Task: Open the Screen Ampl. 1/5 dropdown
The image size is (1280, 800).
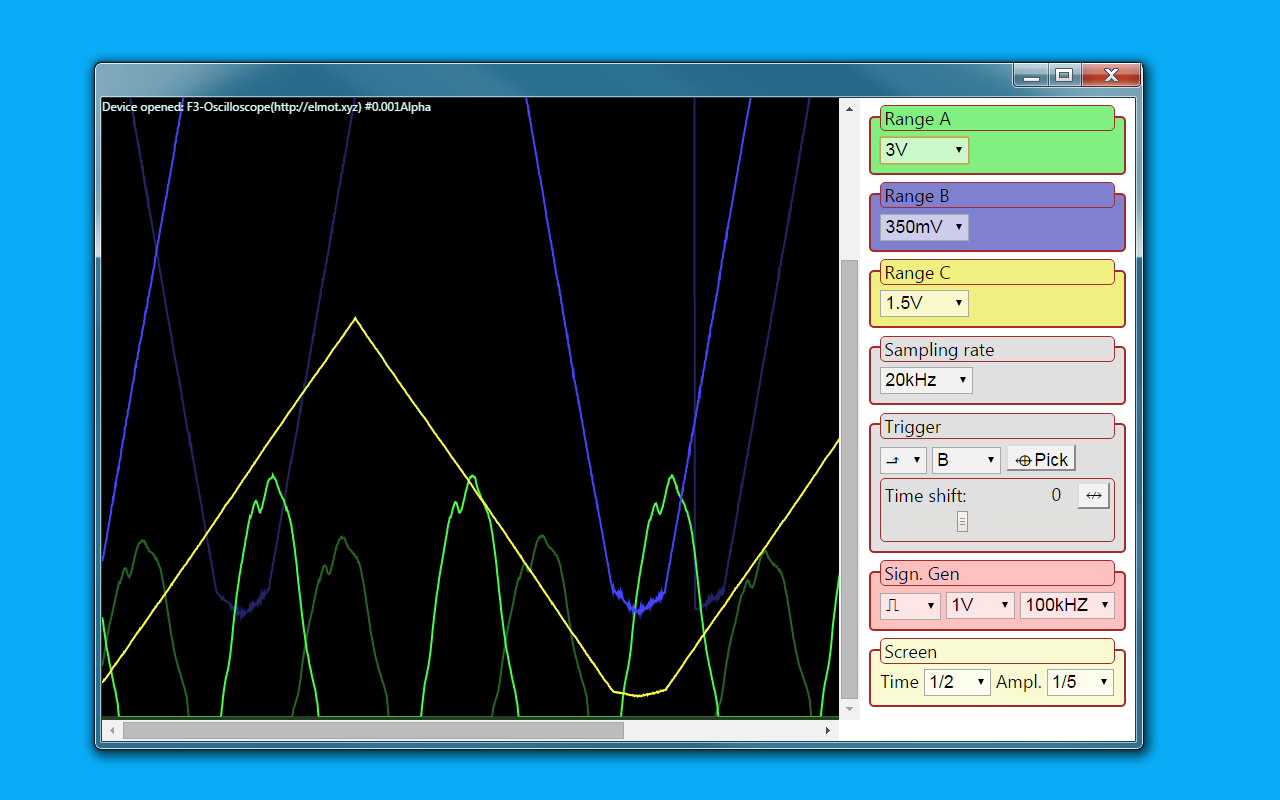Action: [1079, 682]
